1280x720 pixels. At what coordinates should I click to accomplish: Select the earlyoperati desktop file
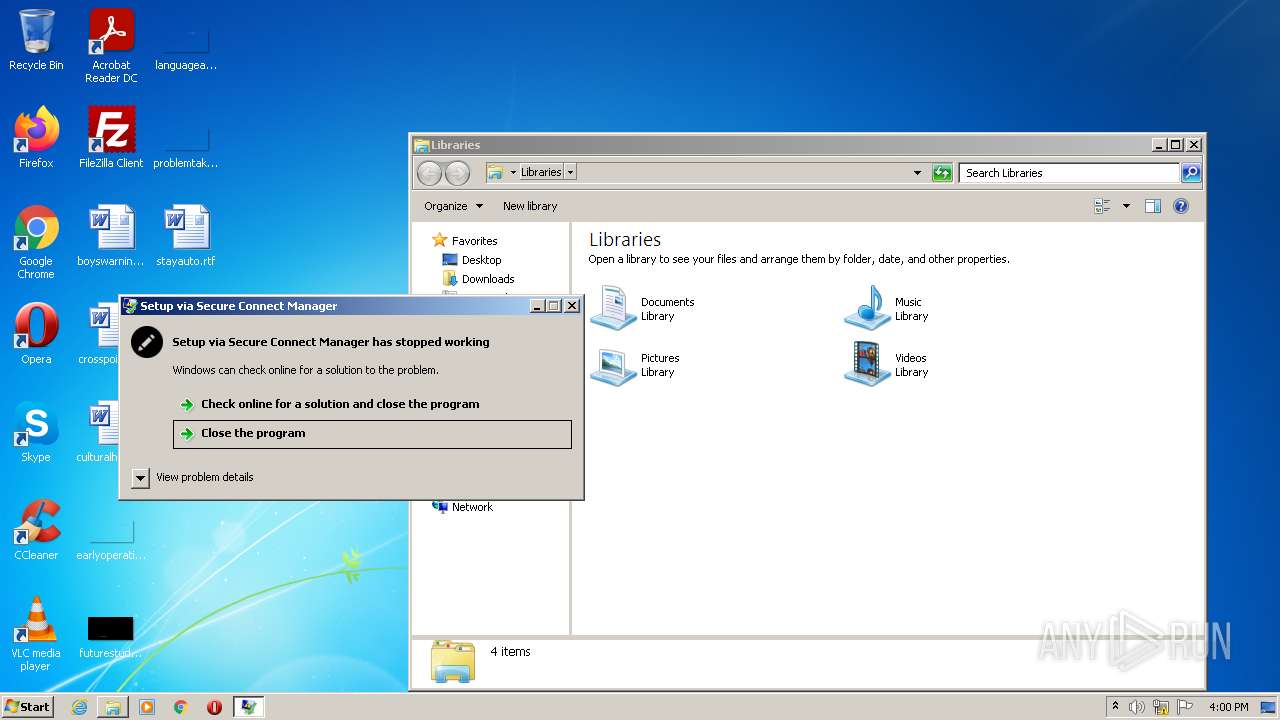click(111, 538)
